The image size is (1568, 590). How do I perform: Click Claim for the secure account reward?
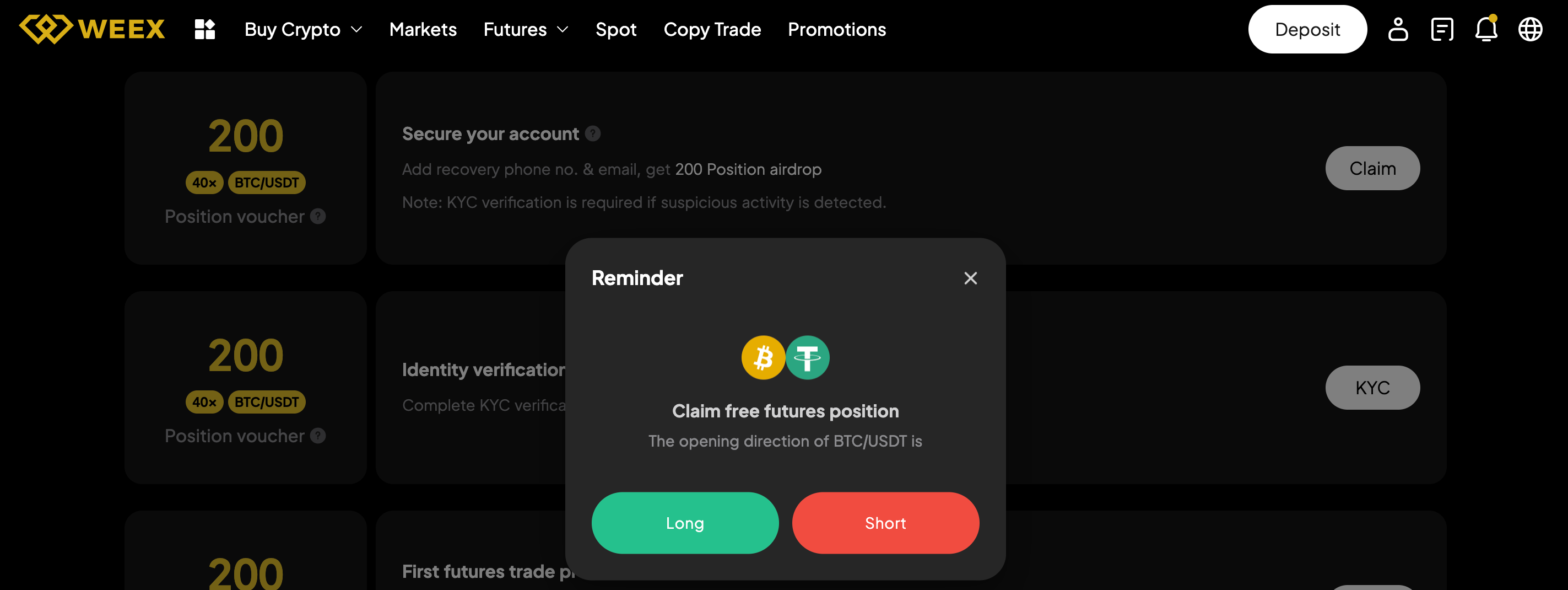pos(1372,168)
